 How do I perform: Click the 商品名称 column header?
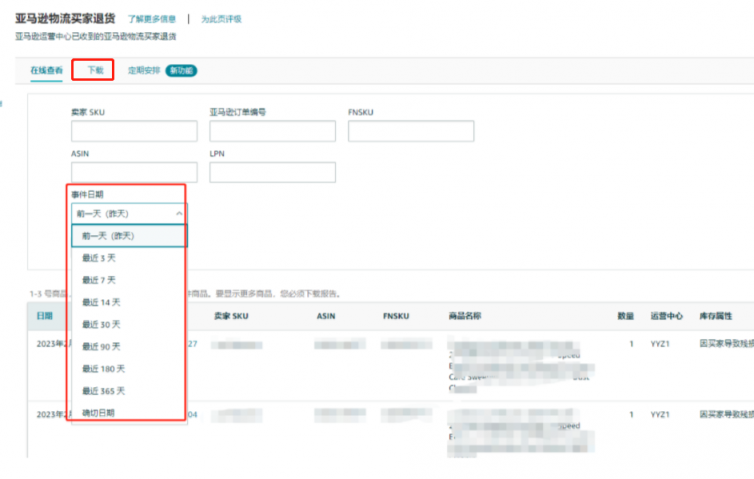465,316
